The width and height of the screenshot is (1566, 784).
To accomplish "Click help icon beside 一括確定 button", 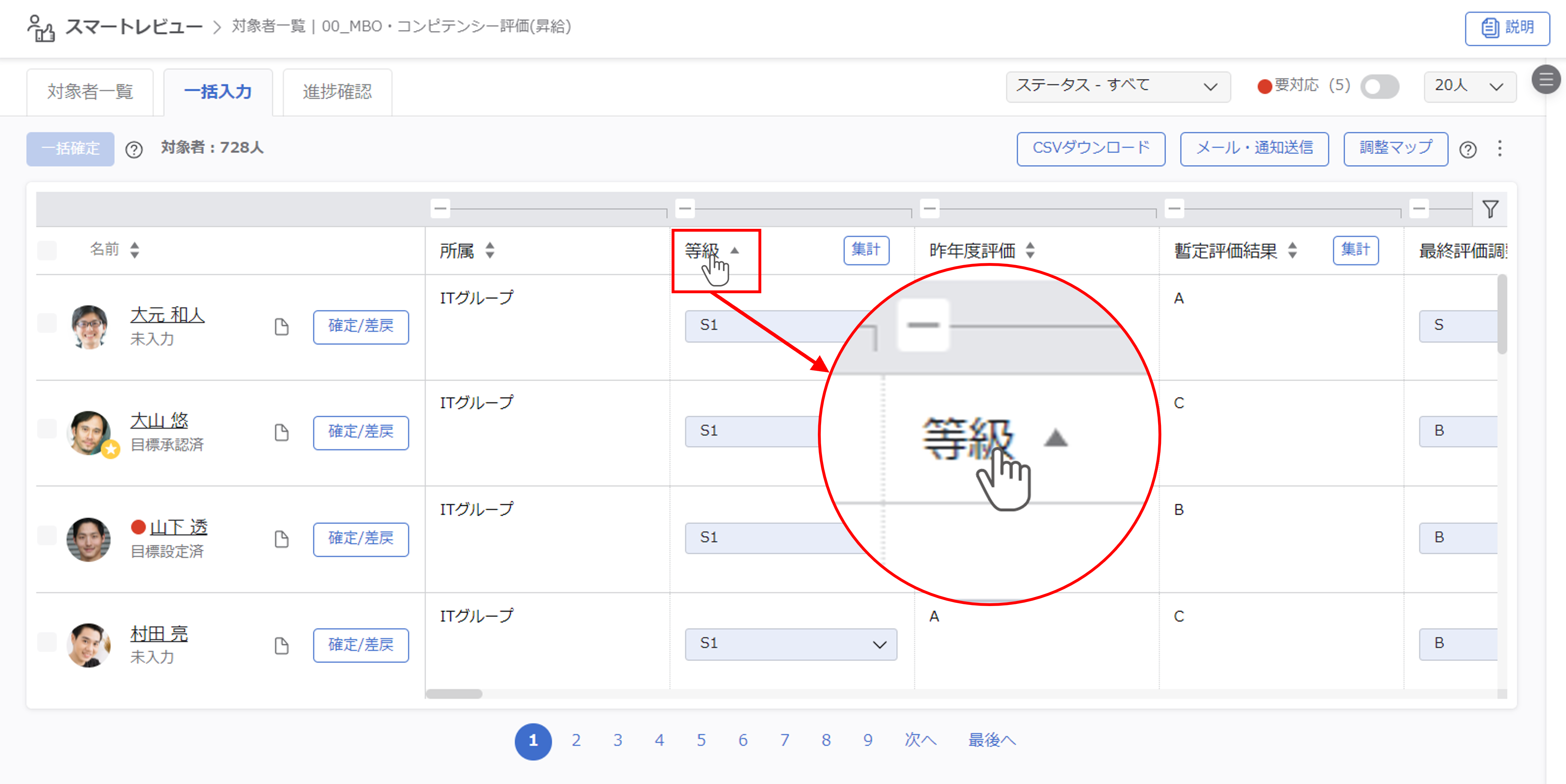I will point(134,149).
